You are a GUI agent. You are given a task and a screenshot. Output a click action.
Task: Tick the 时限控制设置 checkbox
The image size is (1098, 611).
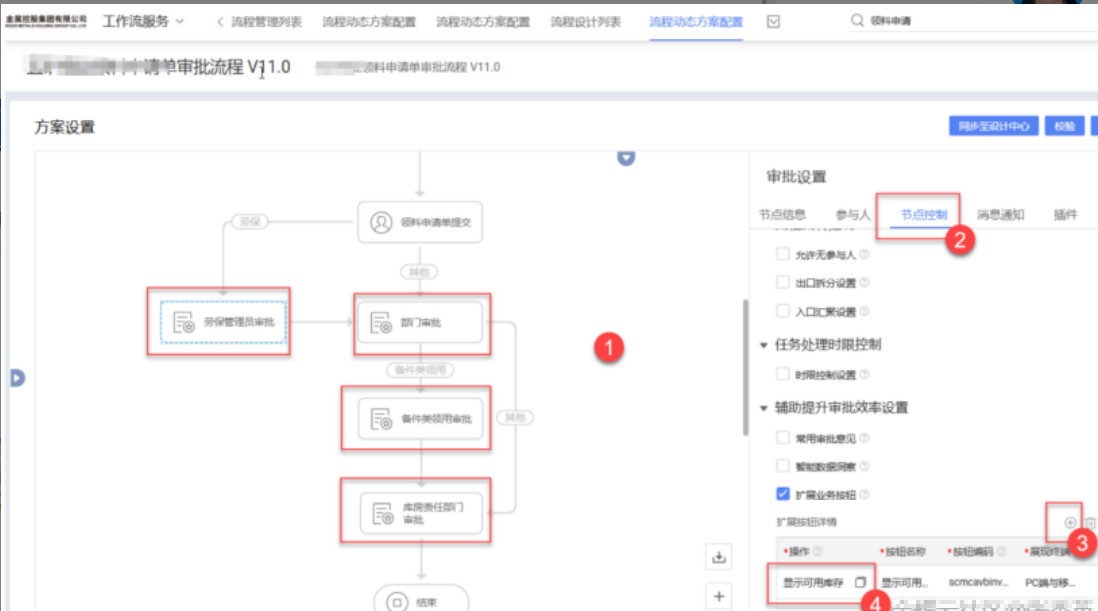coord(783,374)
